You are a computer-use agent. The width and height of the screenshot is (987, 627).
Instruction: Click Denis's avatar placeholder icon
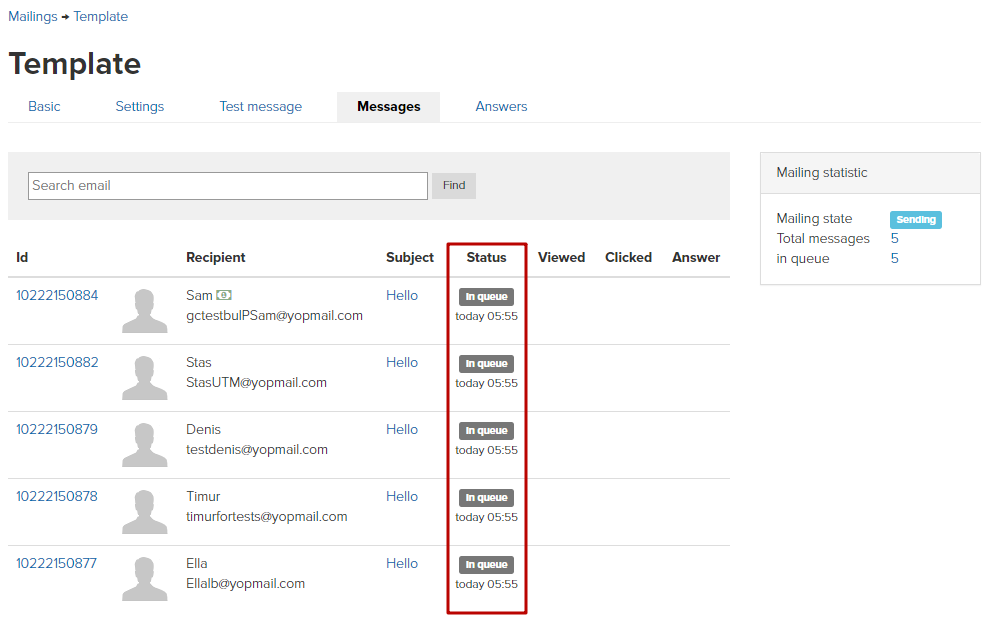click(x=145, y=445)
